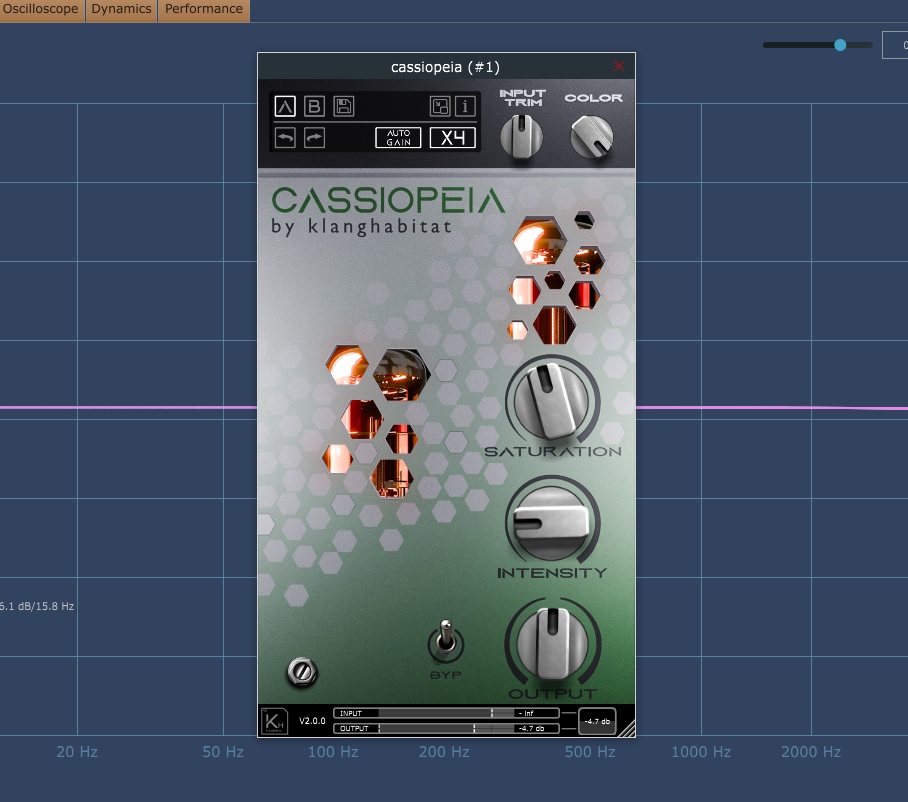This screenshot has height=802, width=908.
Task: Select preset slot B
Action: point(314,106)
